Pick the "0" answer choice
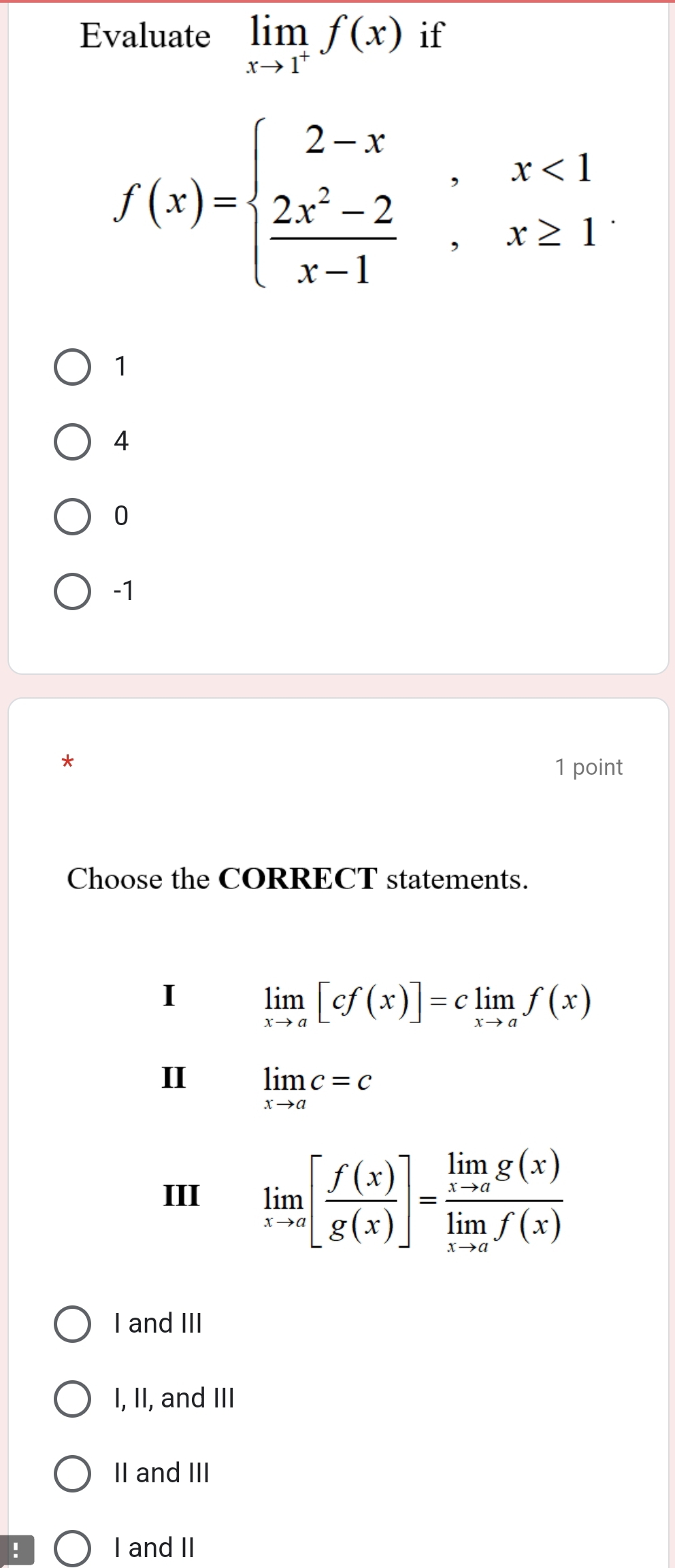Viewport: 675px width, 1568px height. 72,517
